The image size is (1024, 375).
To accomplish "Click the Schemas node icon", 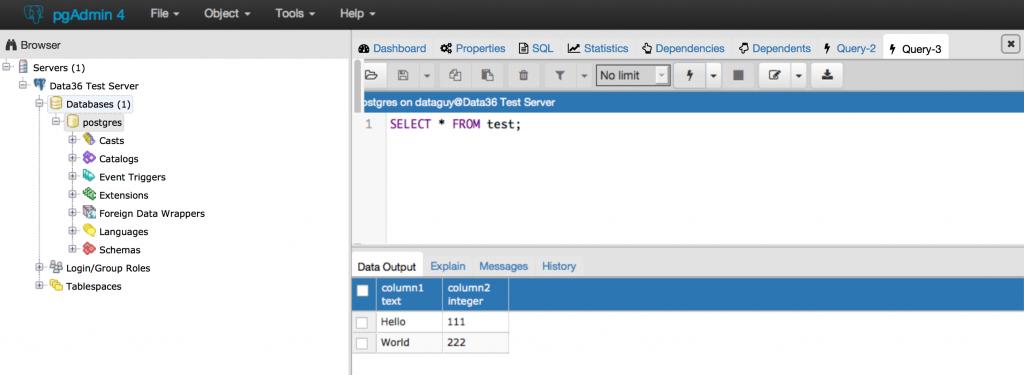I will coord(89,250).
